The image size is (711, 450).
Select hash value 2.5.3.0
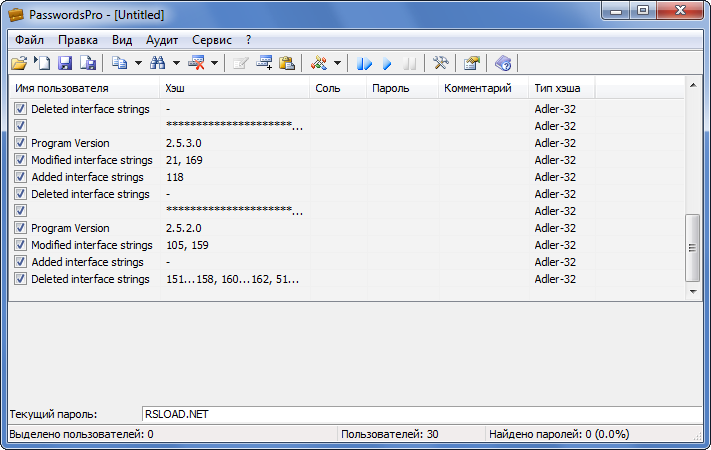tap(184, 143)
